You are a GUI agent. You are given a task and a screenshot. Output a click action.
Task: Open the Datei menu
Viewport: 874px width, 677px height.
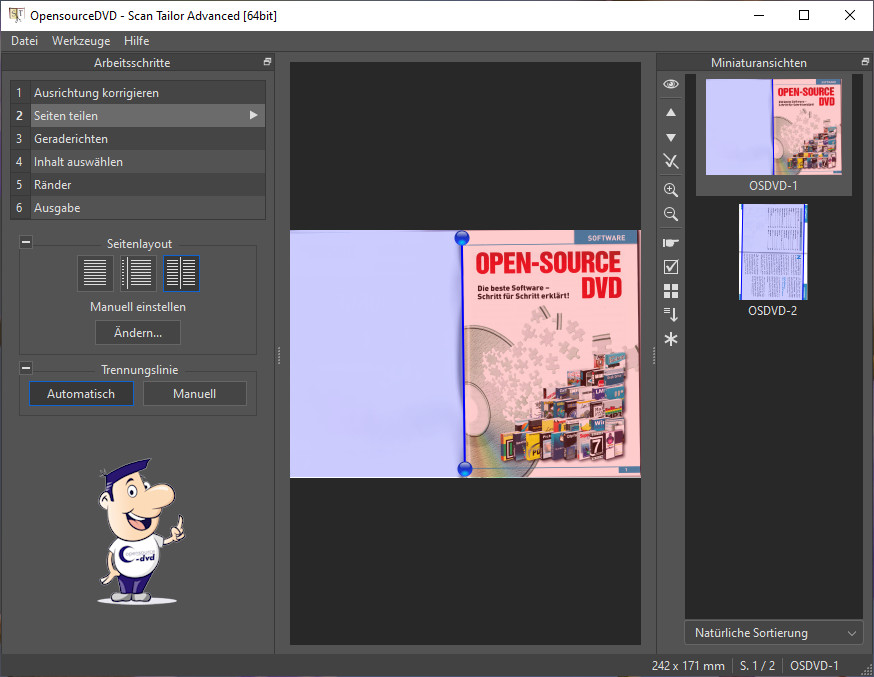24,41
